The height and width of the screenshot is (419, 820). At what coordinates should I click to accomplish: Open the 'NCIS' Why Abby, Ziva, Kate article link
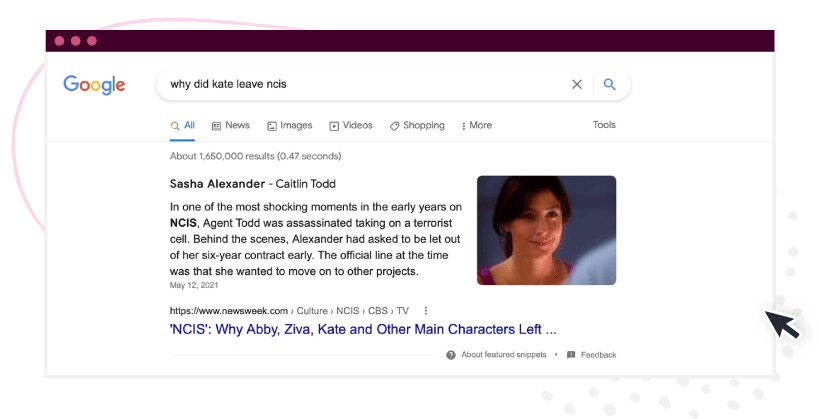pyautogui.click(x=363, y=330)
